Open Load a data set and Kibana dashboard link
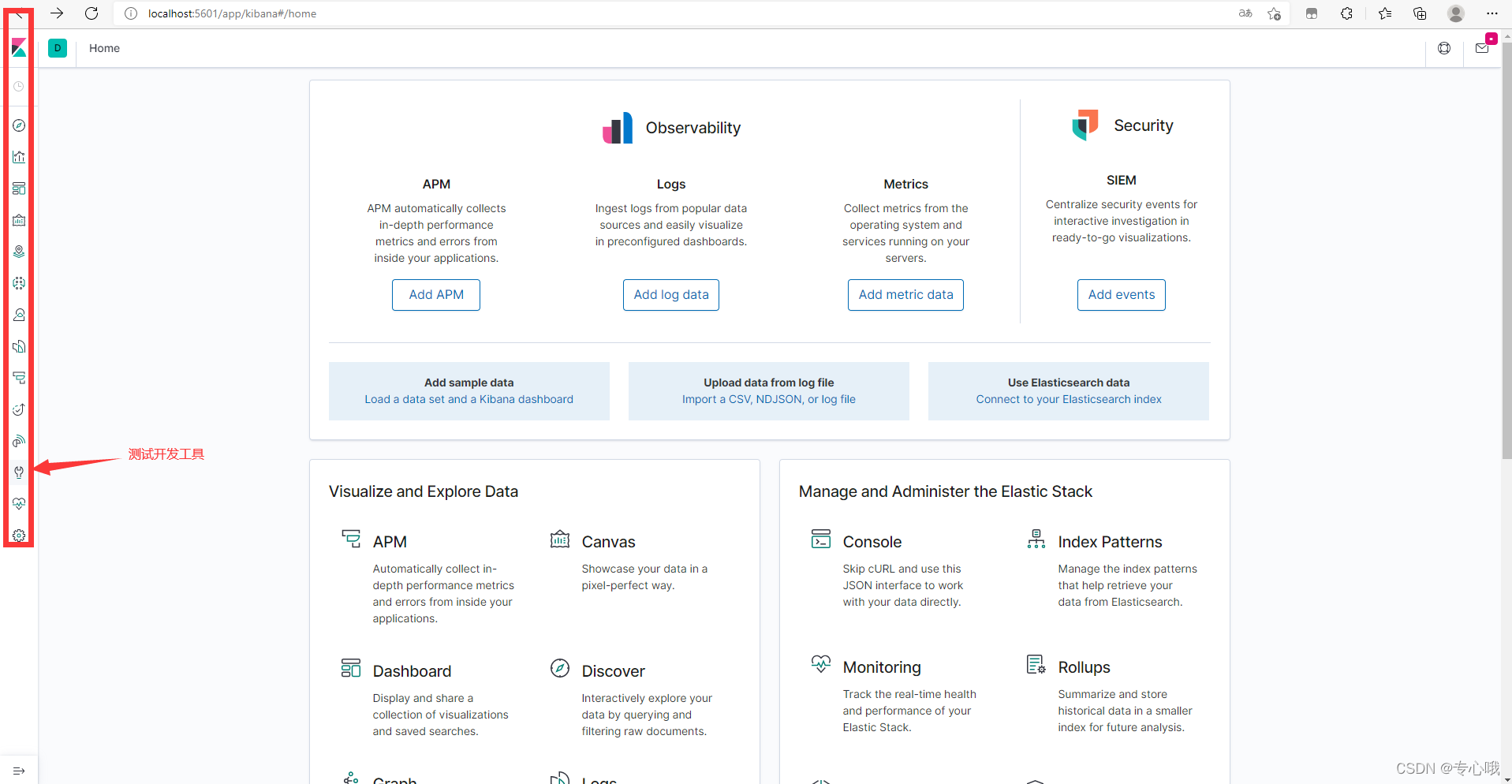This screenshot has width=1512, height=784. point(469,399)
